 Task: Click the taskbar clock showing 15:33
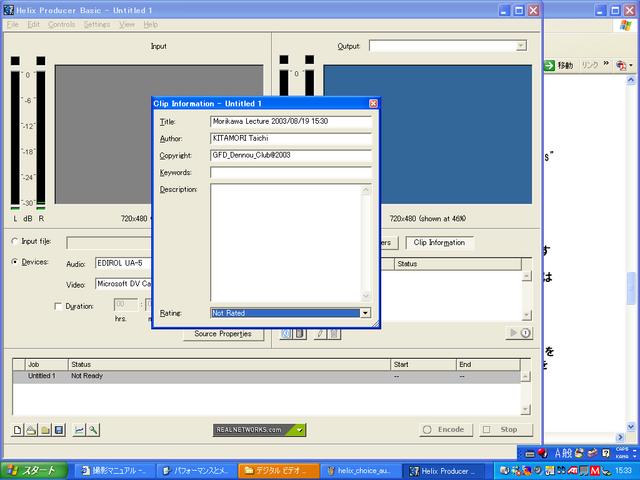click(x=623, y=471)
